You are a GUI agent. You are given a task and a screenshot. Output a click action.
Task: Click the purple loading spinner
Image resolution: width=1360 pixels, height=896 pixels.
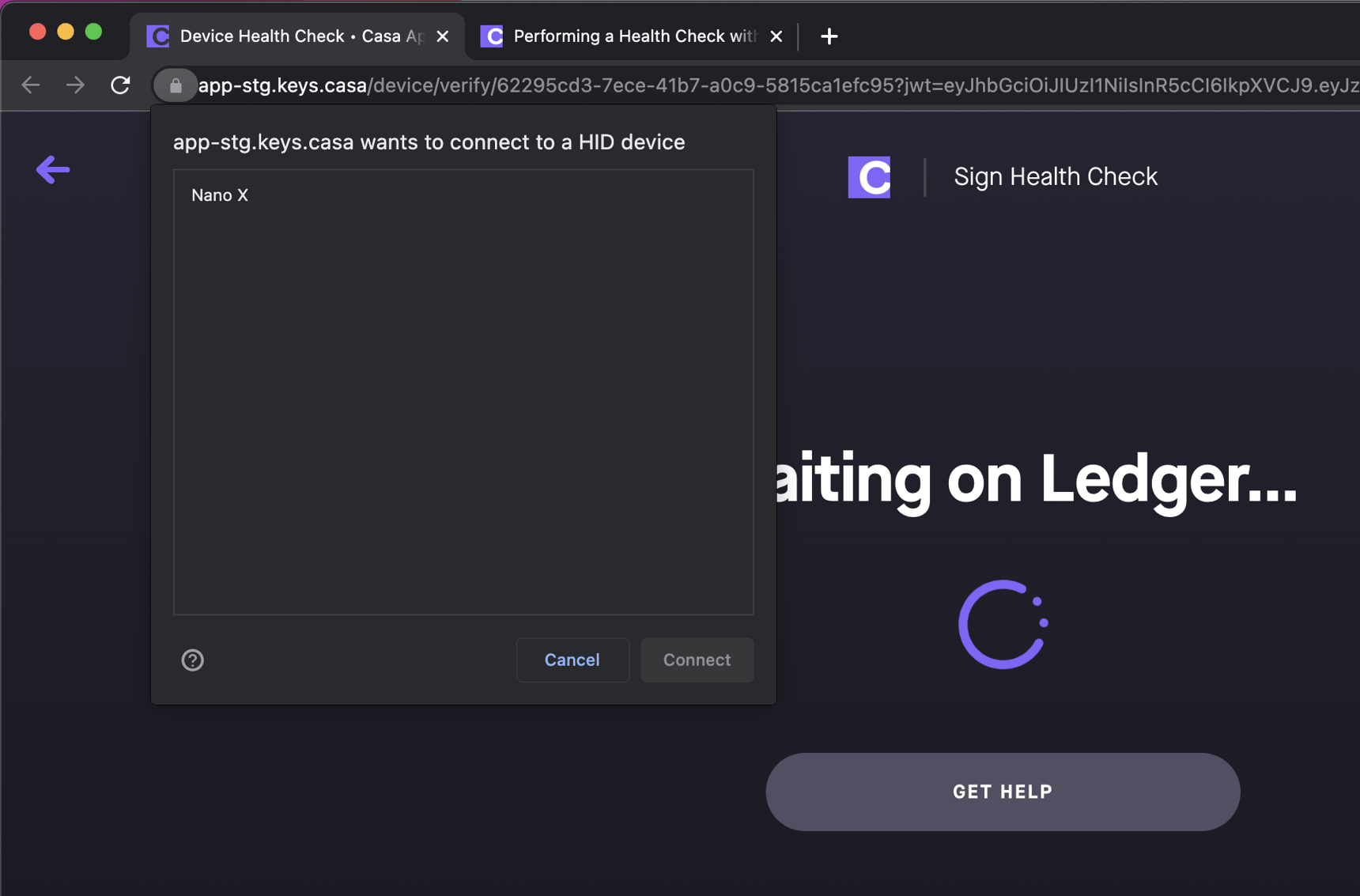tap(1002, 624)
